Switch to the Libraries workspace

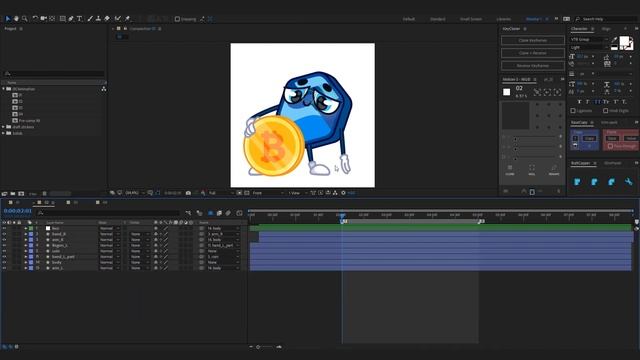coord(503,19)
